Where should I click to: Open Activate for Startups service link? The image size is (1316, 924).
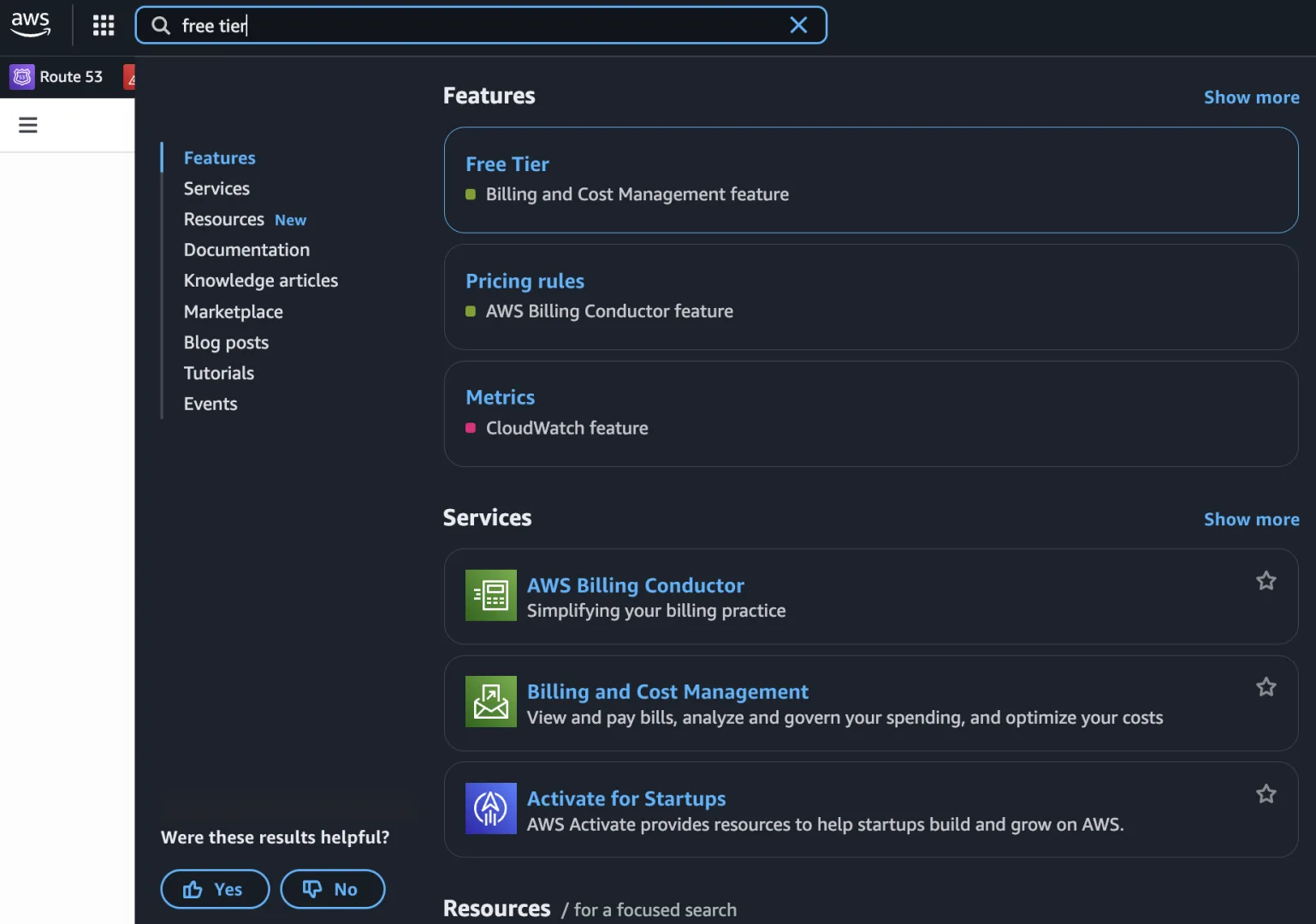(626, 799)
